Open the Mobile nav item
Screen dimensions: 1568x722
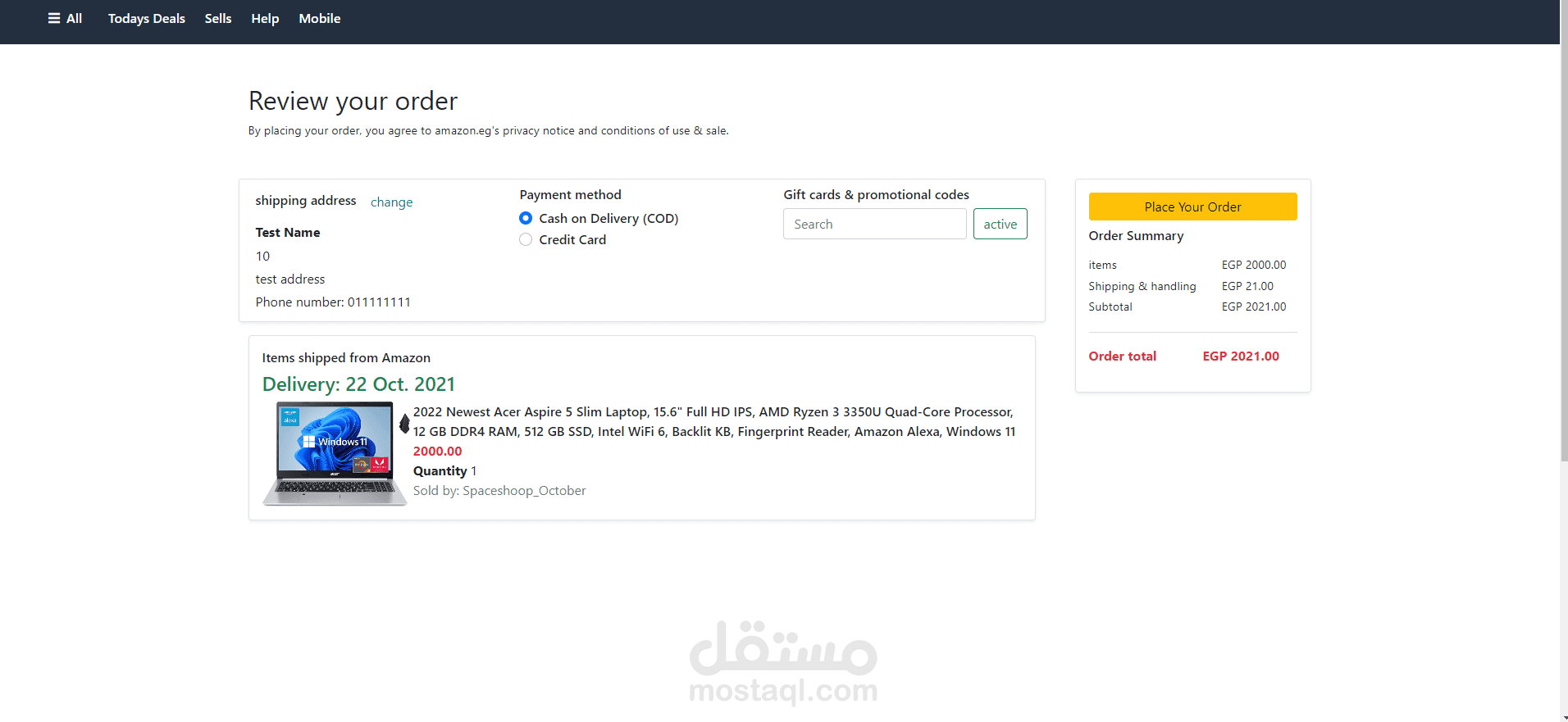320,18
